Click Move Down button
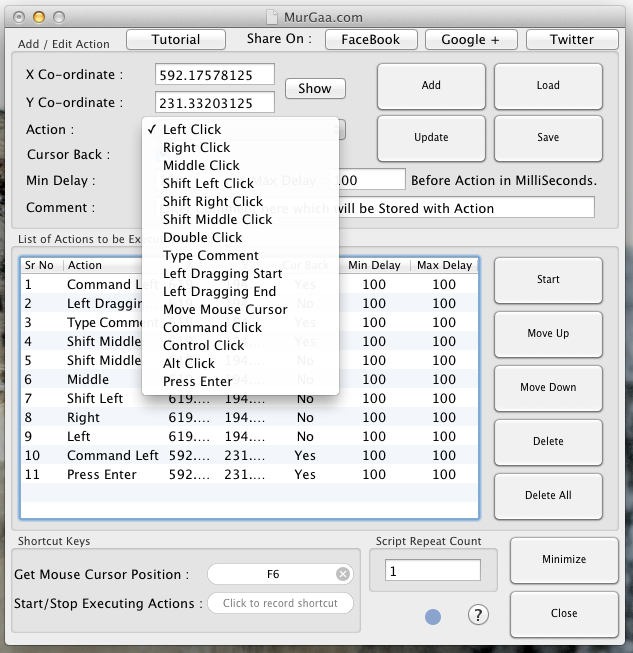 point(548,388)
